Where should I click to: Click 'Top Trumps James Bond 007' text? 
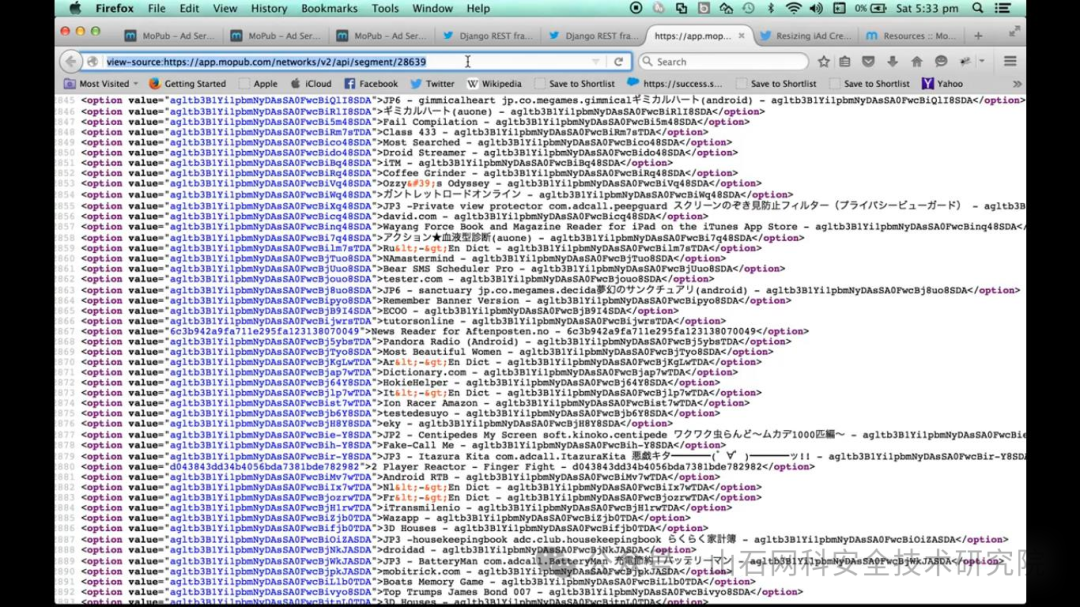coord(457,592)
